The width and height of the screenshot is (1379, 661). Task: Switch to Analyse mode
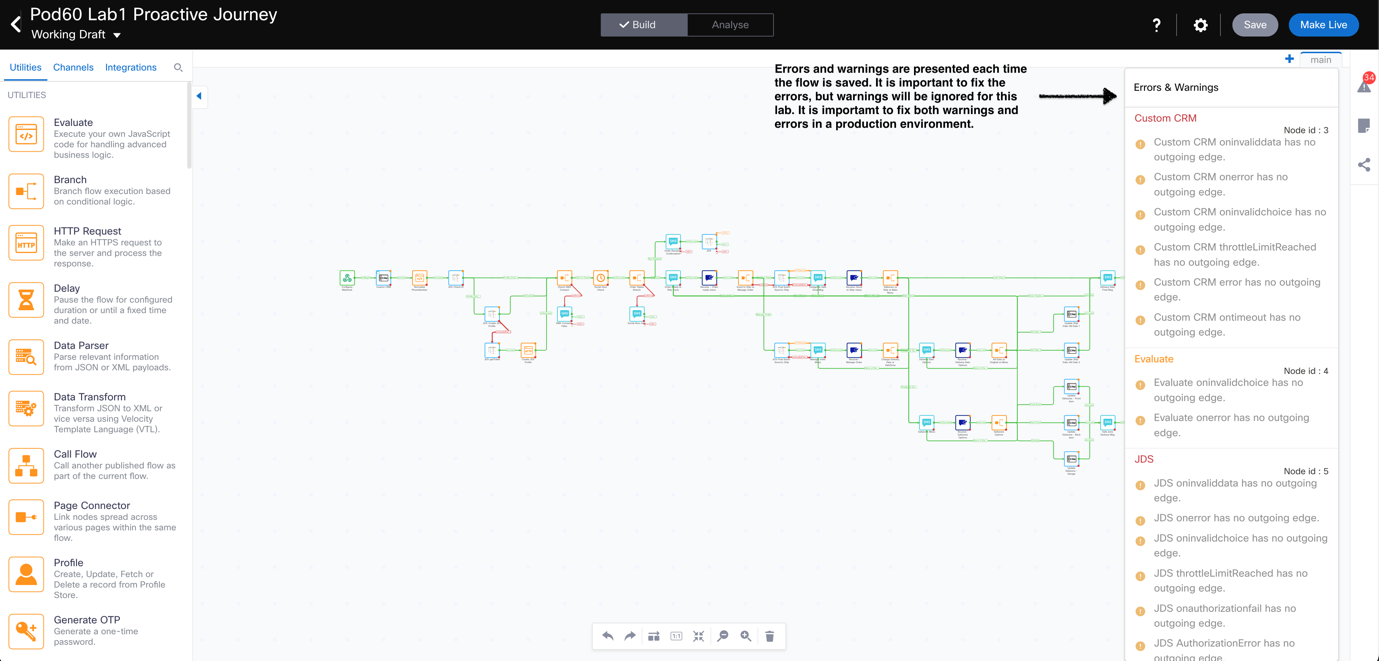tap(730, 25)
